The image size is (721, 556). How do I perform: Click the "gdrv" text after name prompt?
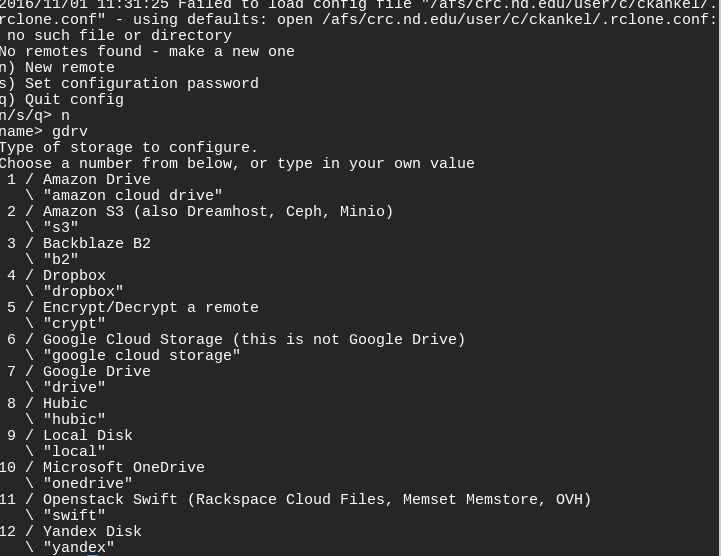(x=70, y=132)
